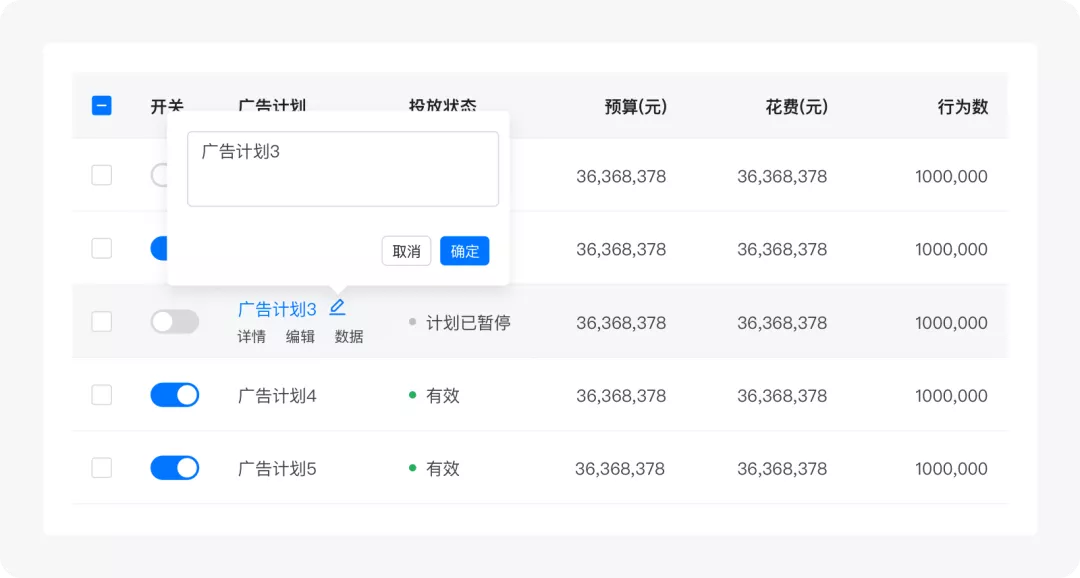Click the 编辑 link under 广告计划3
This screenshot has height=578, width=1080.
[x=300, y=337]
